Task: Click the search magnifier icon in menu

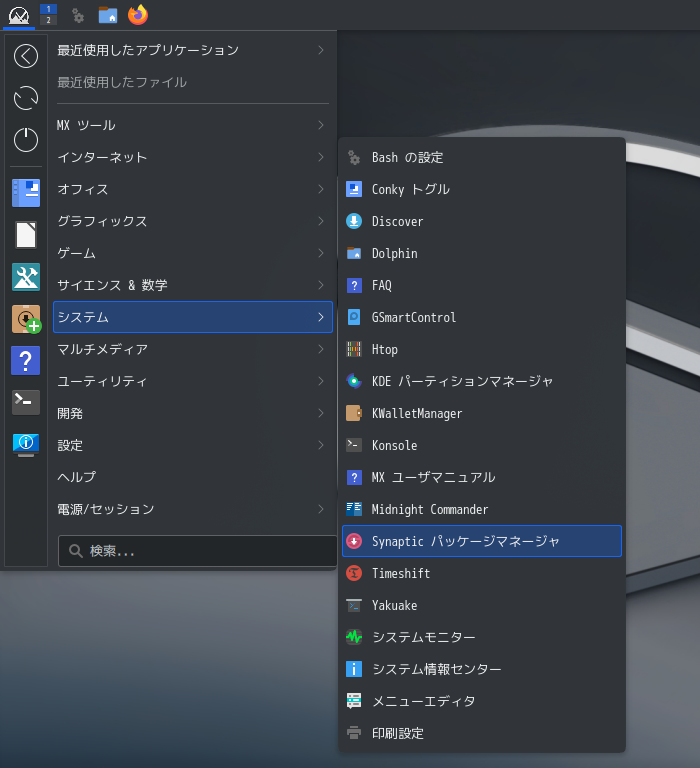Action: click(75, 551)
